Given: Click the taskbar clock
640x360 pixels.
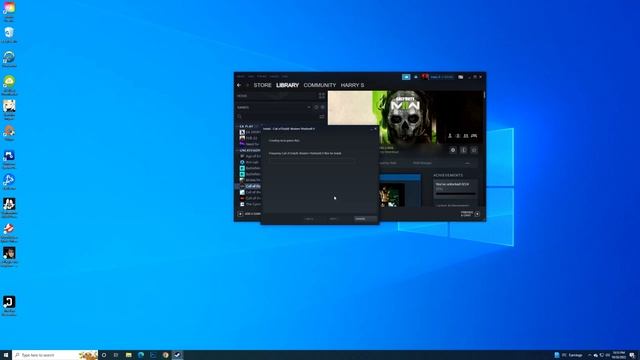Looking at the screenshot, I should pyautogui.click(x=619, y=355).
